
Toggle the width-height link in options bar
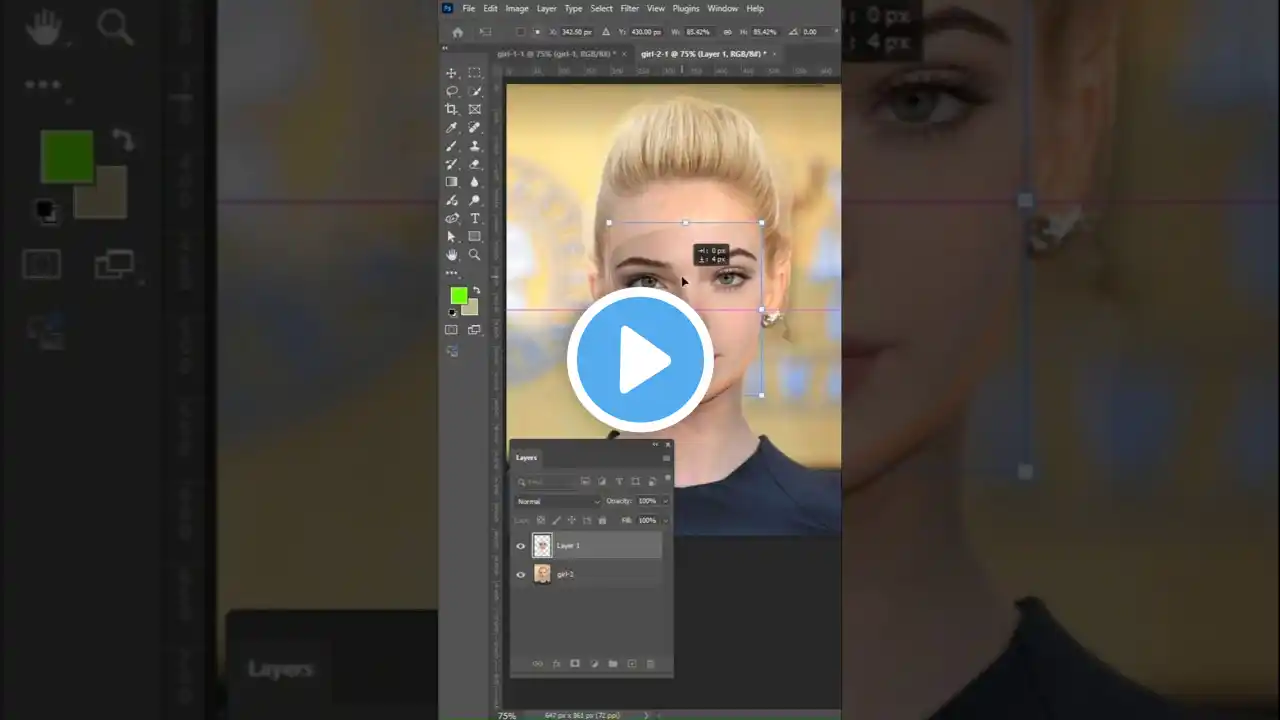(x=726, y=32)
